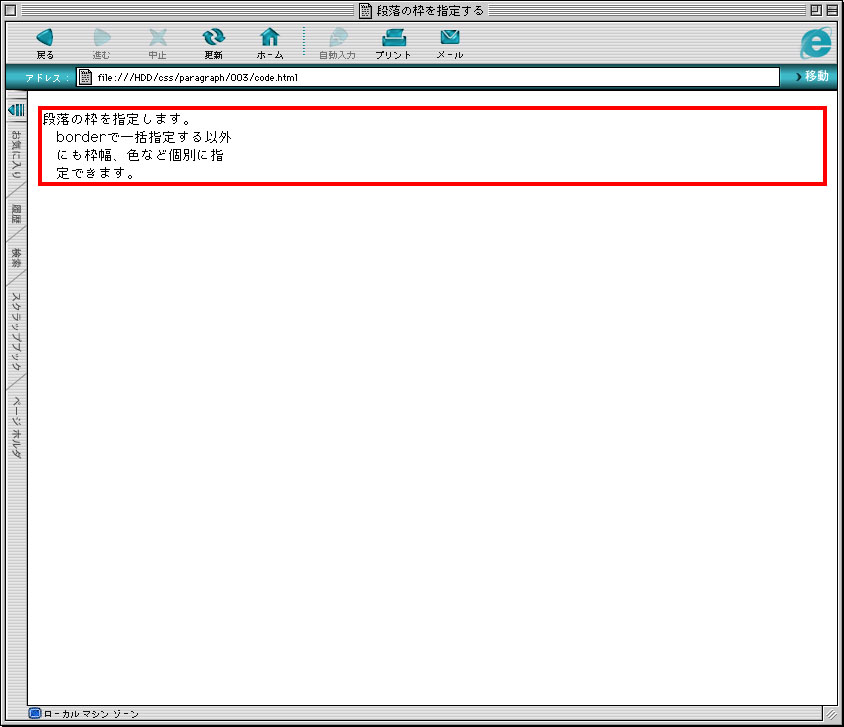Click text 'borderで一括指定する以外'
The image size is (844, 727).
[144, 137]
